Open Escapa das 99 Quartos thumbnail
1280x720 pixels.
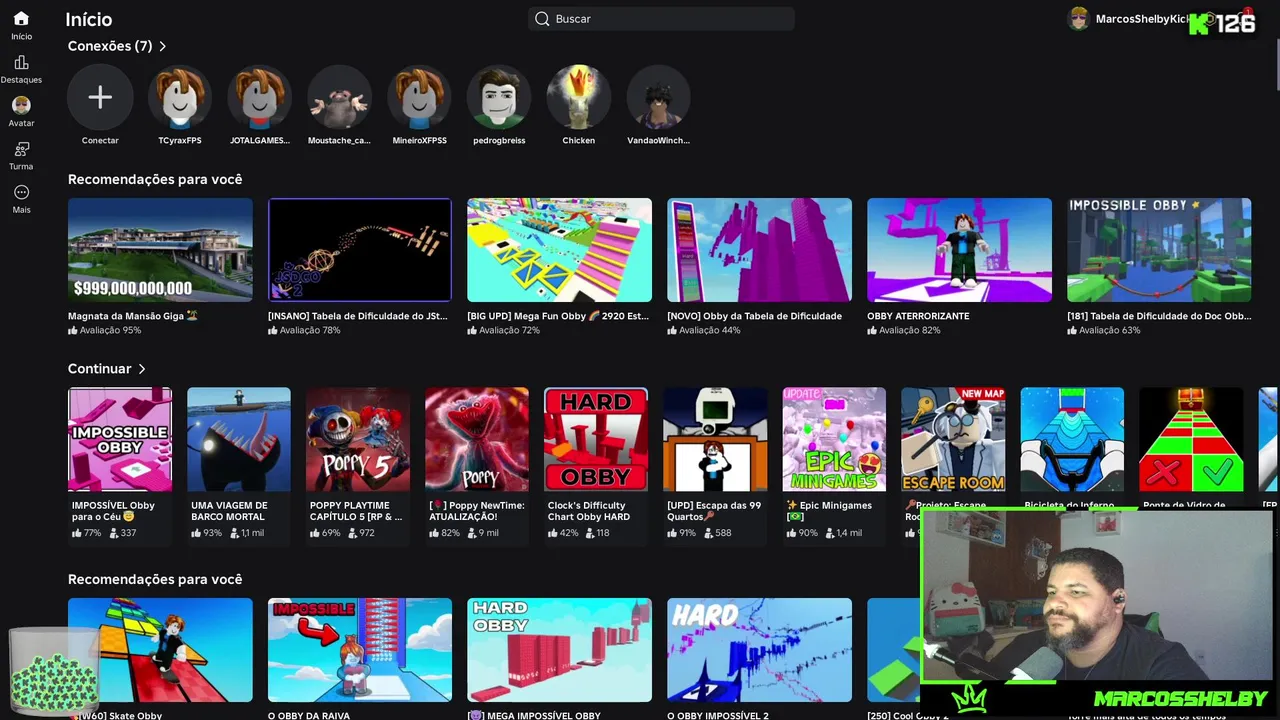point(715,440)
